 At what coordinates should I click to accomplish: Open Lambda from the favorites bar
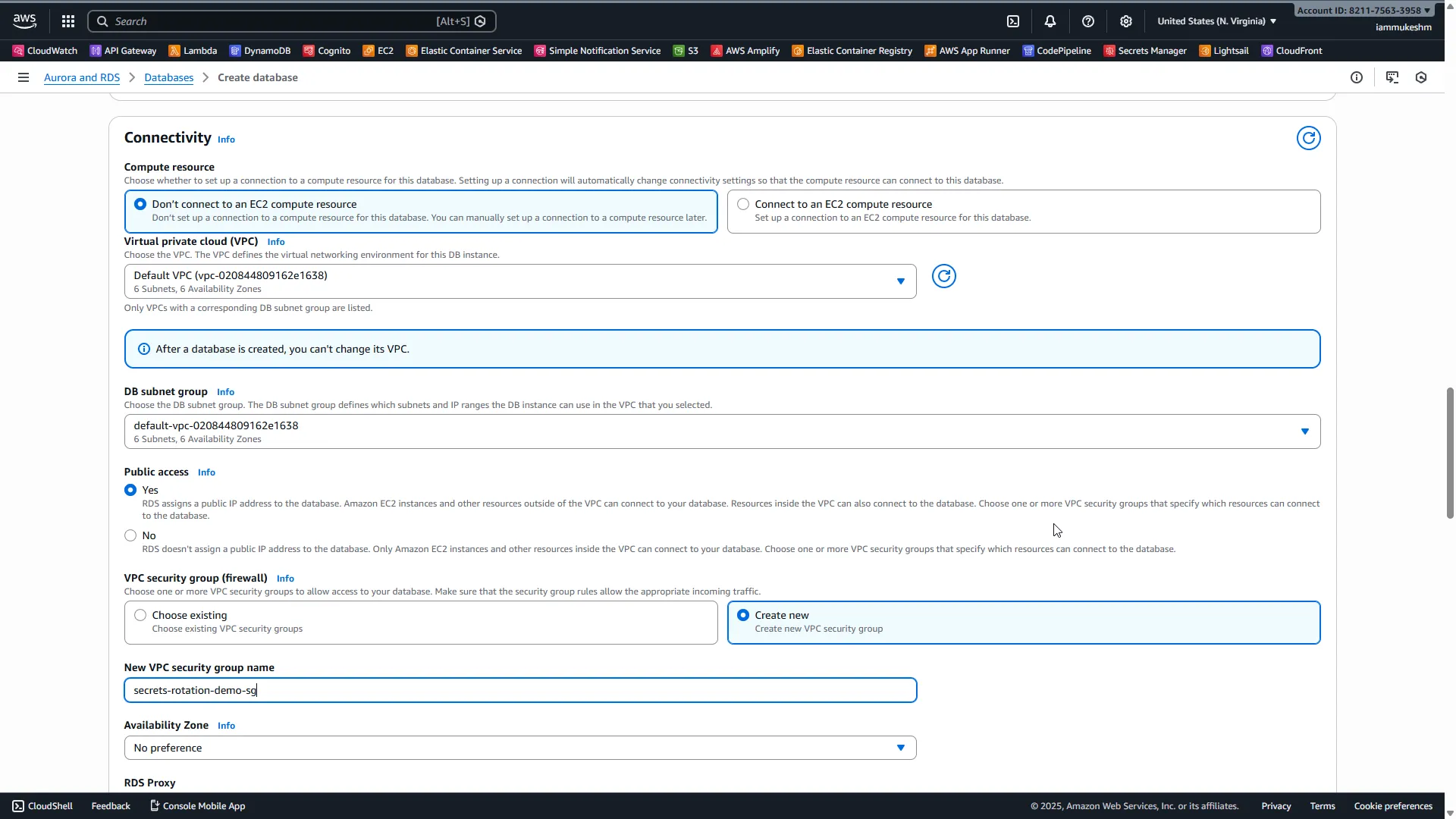[x=199, y=50]
